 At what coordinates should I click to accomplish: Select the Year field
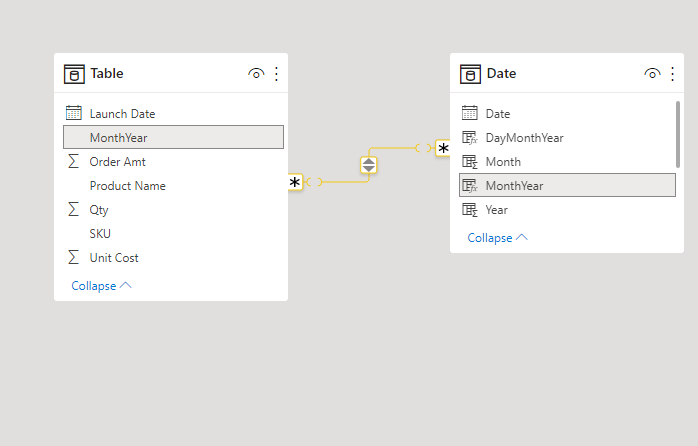(567, 210)
